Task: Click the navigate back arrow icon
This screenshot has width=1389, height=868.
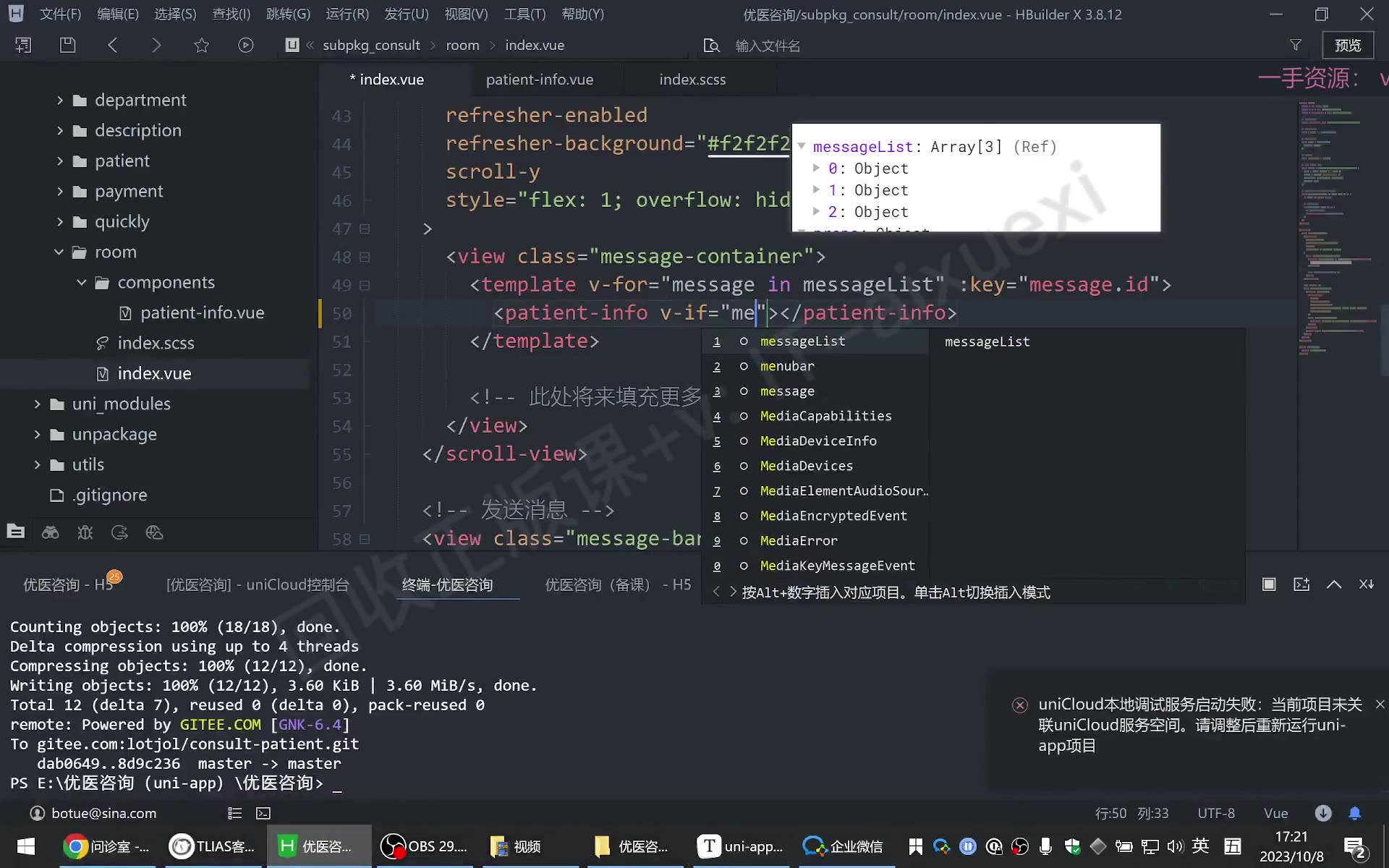Action: [112, 45]
